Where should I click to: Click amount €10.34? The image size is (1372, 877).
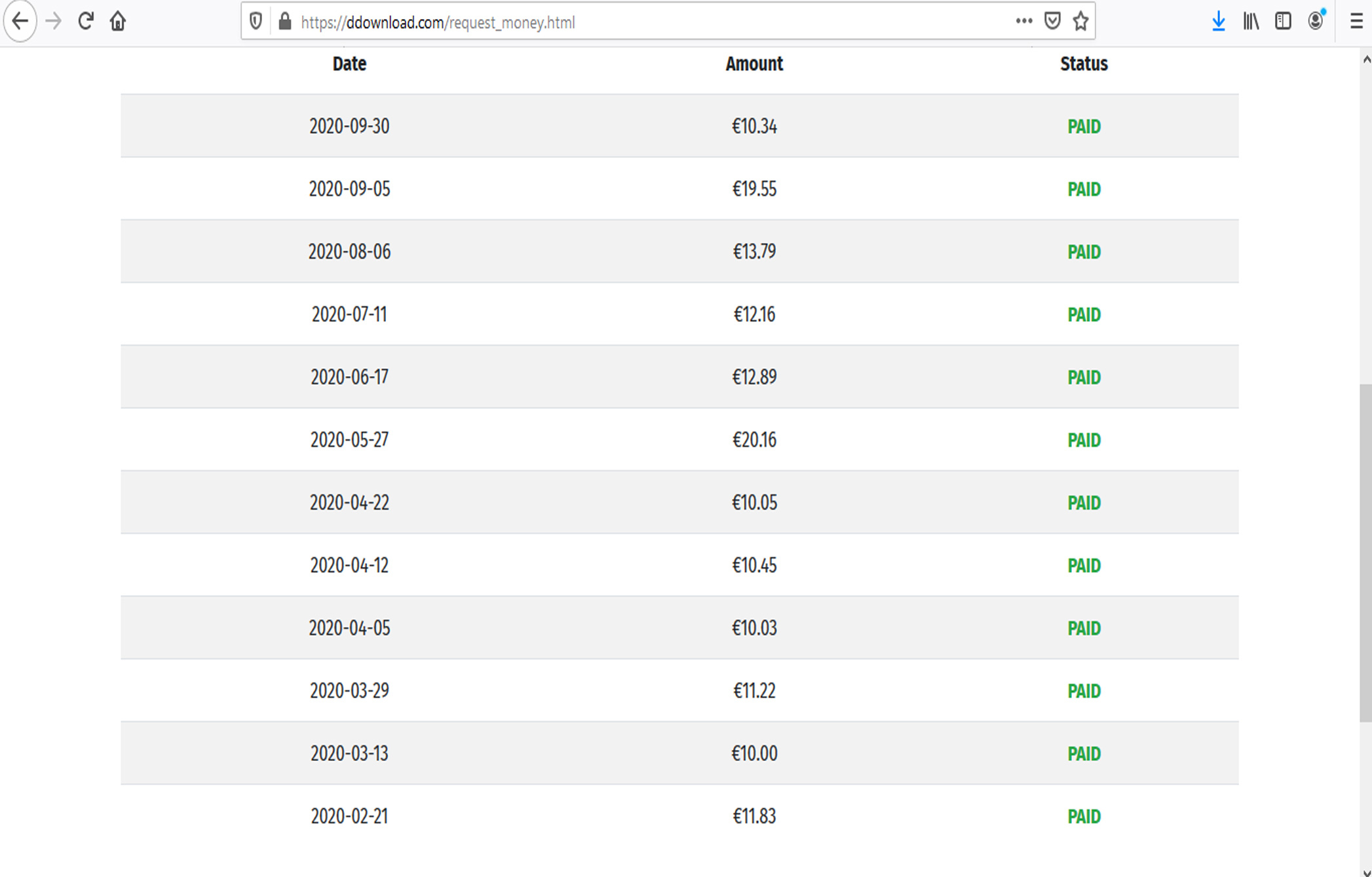754,126
